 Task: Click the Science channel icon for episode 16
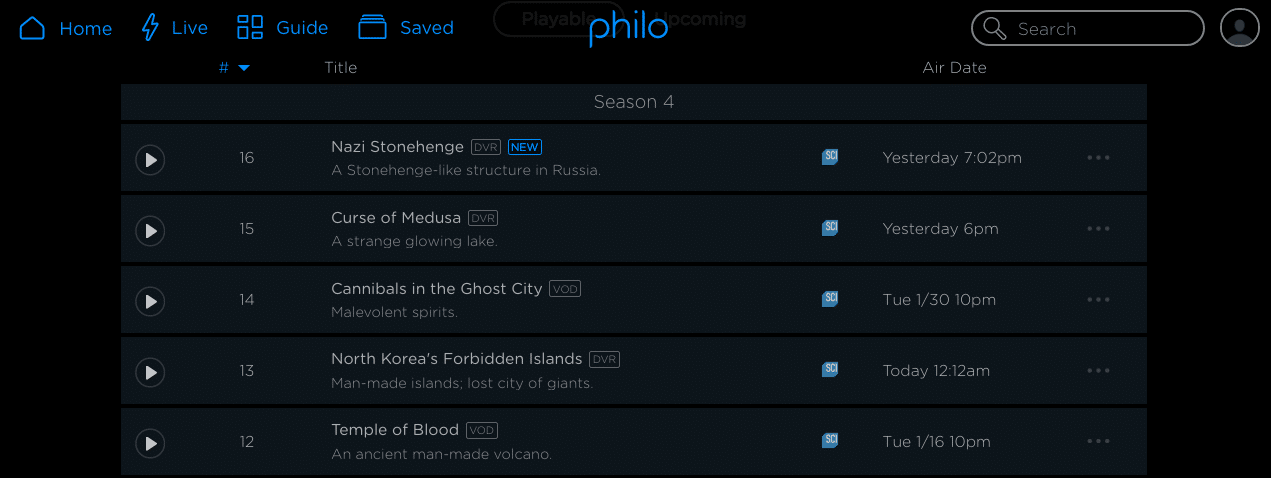pyautogui.click(x=829, y=157)
